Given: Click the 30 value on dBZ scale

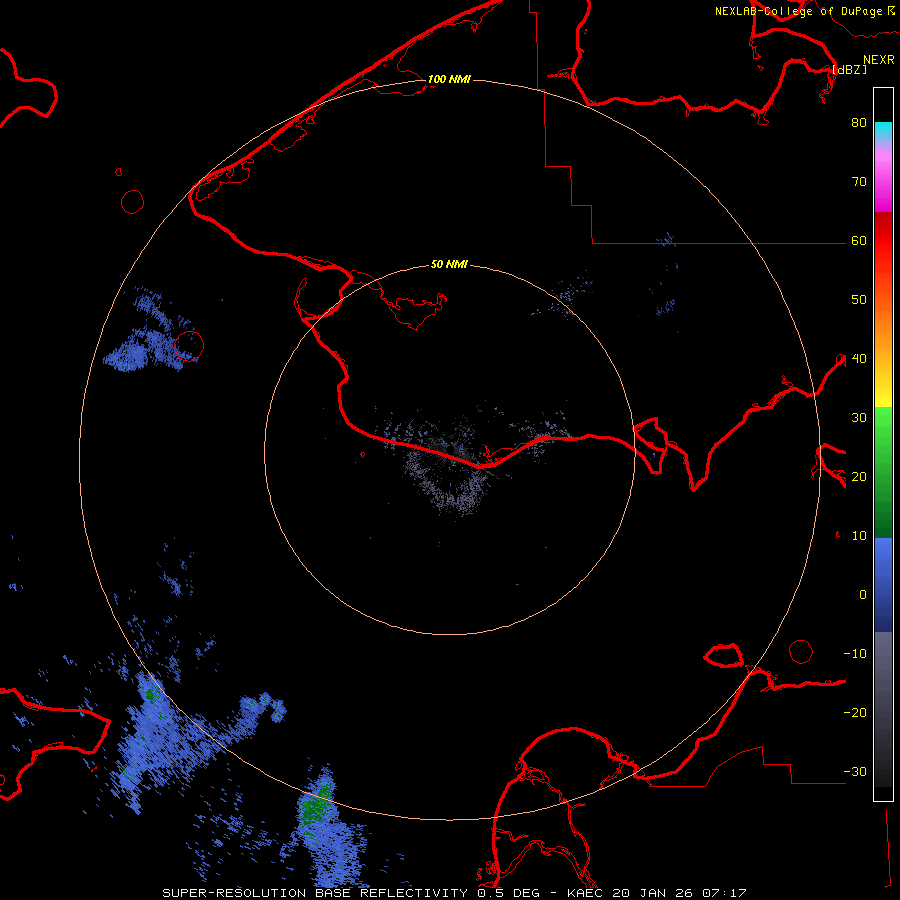Looking at the screenshot, I should click(x=859, y=417).
